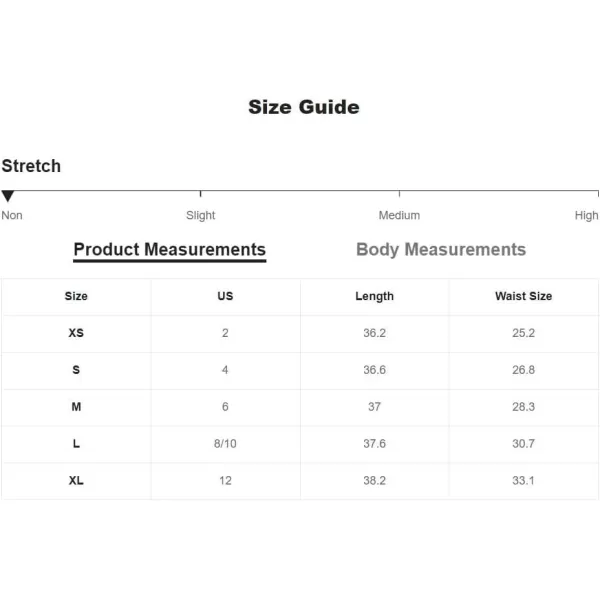The image size is (600, 600).
Task: Click the US column header
Action: (225, 296)
